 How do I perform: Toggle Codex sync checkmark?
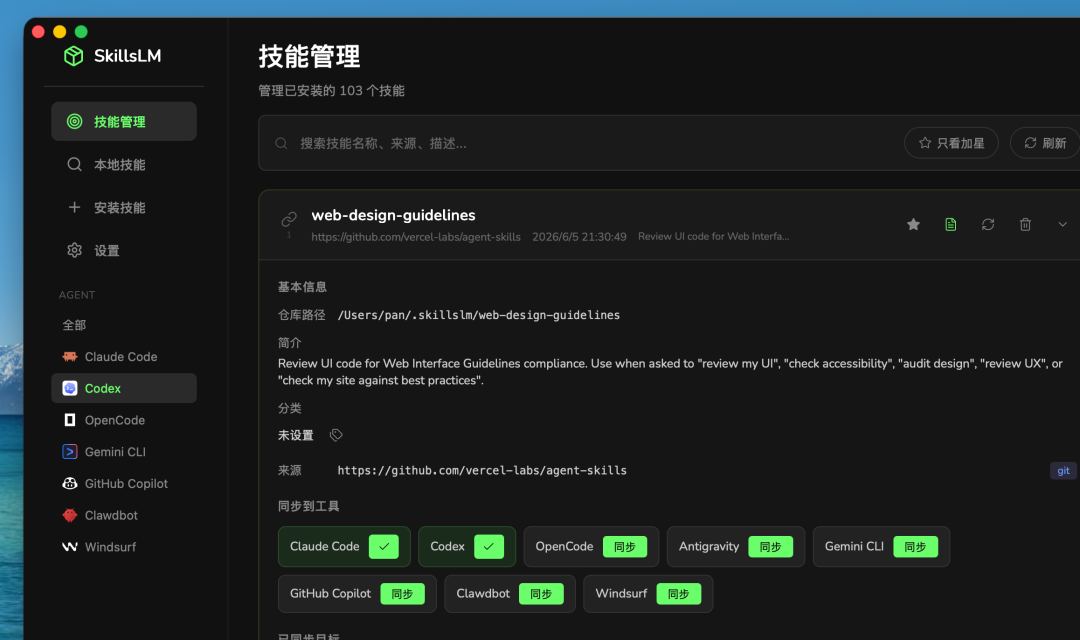(x=489, y=546)
